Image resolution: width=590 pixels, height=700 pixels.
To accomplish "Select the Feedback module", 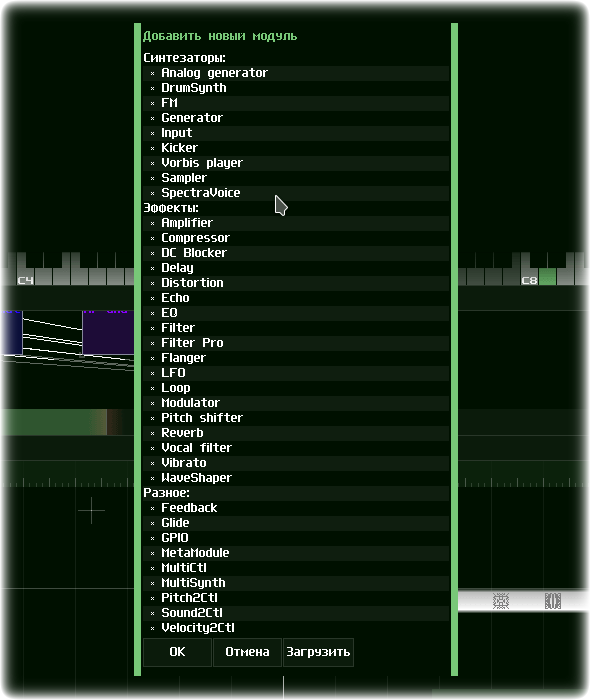I will (296, 508).
